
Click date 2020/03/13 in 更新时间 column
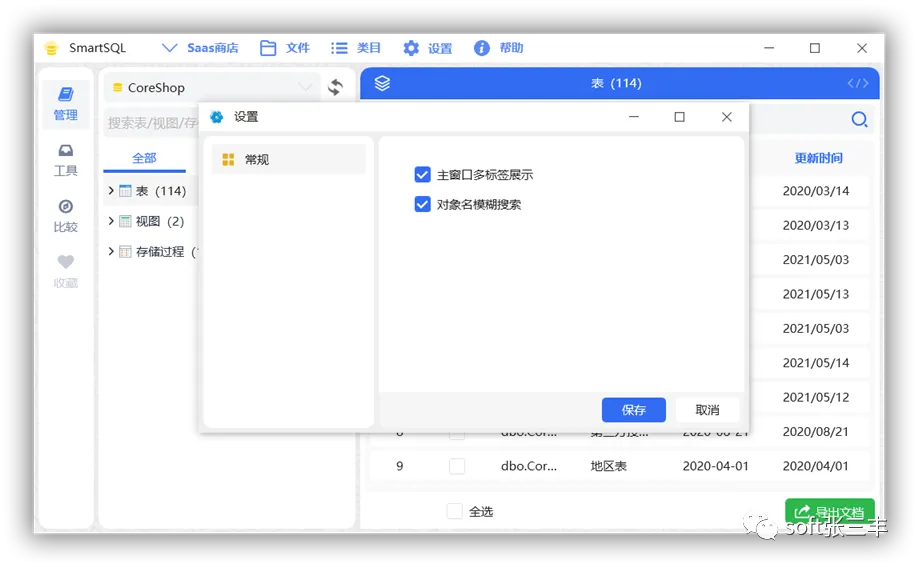coord(816,226)
